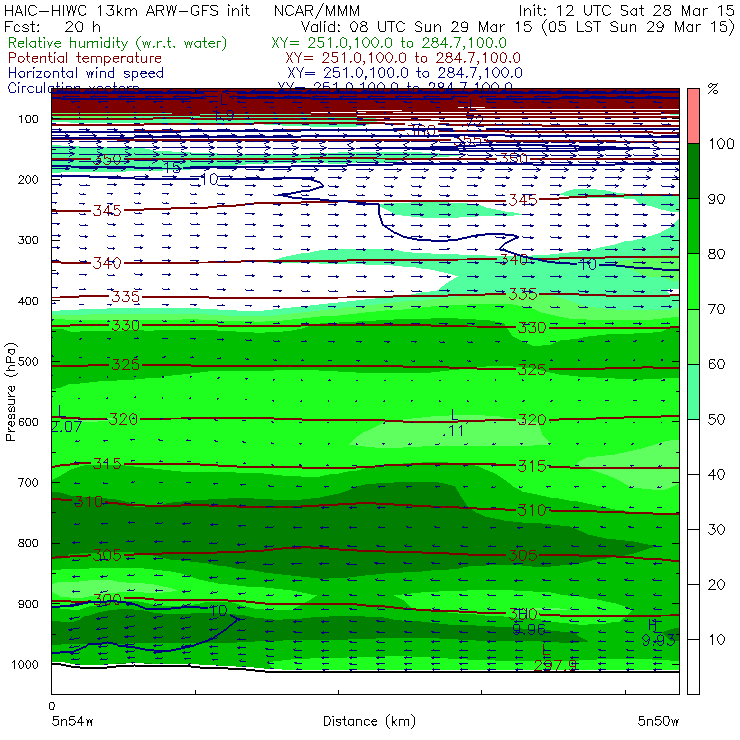Select the 80–90% green colorbar segment
This screenshot has width=740, height=740.
[693, 226]
